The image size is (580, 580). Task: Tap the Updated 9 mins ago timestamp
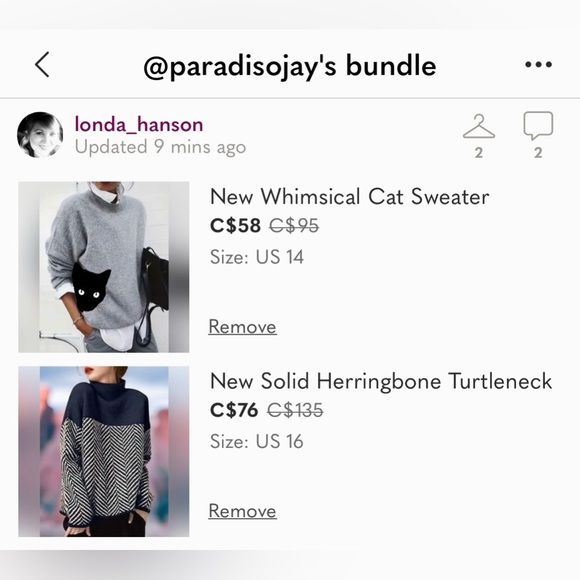point(160,147)
